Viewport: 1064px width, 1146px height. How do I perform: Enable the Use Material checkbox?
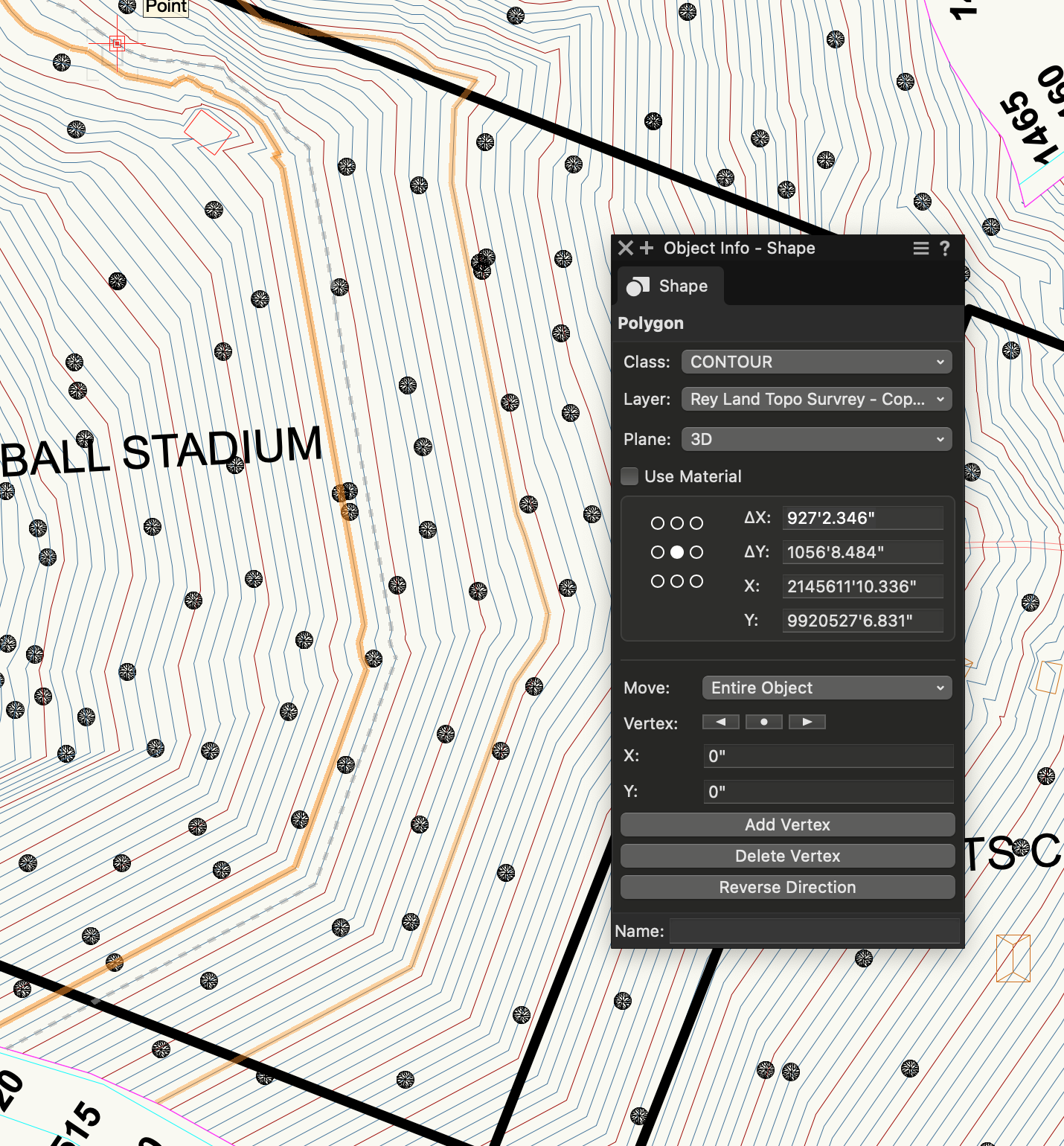pos(630,476)
